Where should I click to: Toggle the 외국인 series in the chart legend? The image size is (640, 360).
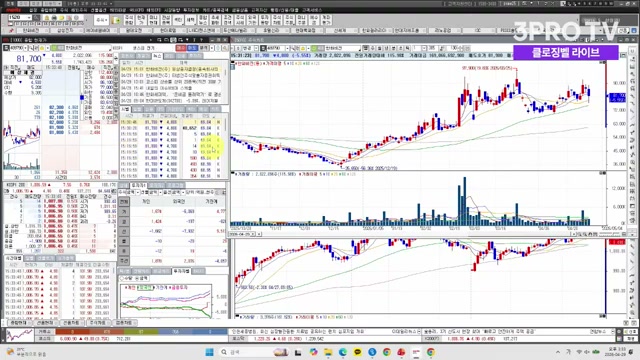coord(144,288)
